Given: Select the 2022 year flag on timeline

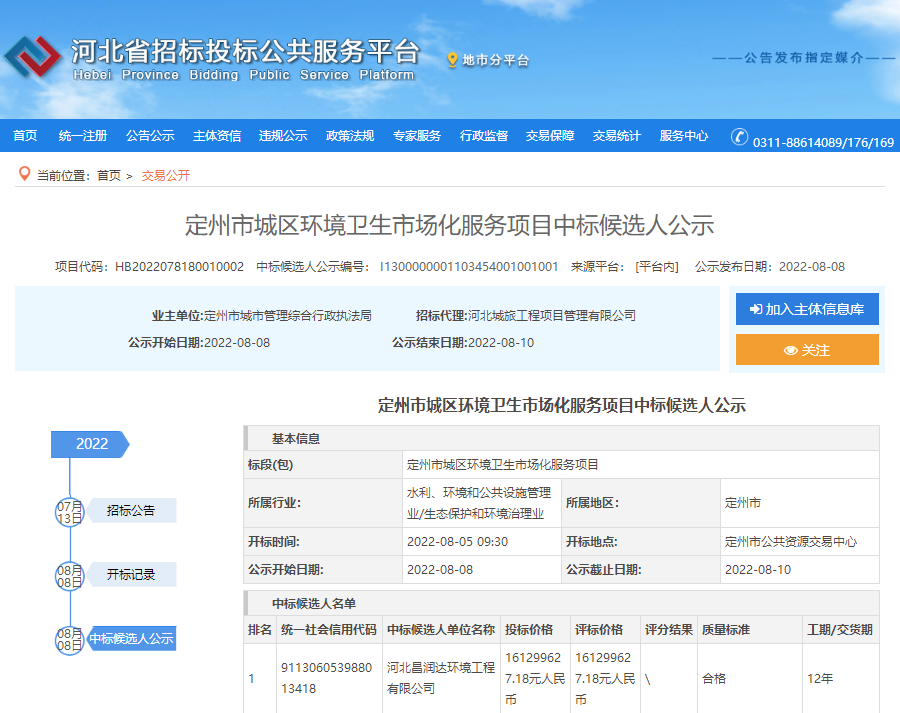Looking at the screenshot, I should (90, 444).
